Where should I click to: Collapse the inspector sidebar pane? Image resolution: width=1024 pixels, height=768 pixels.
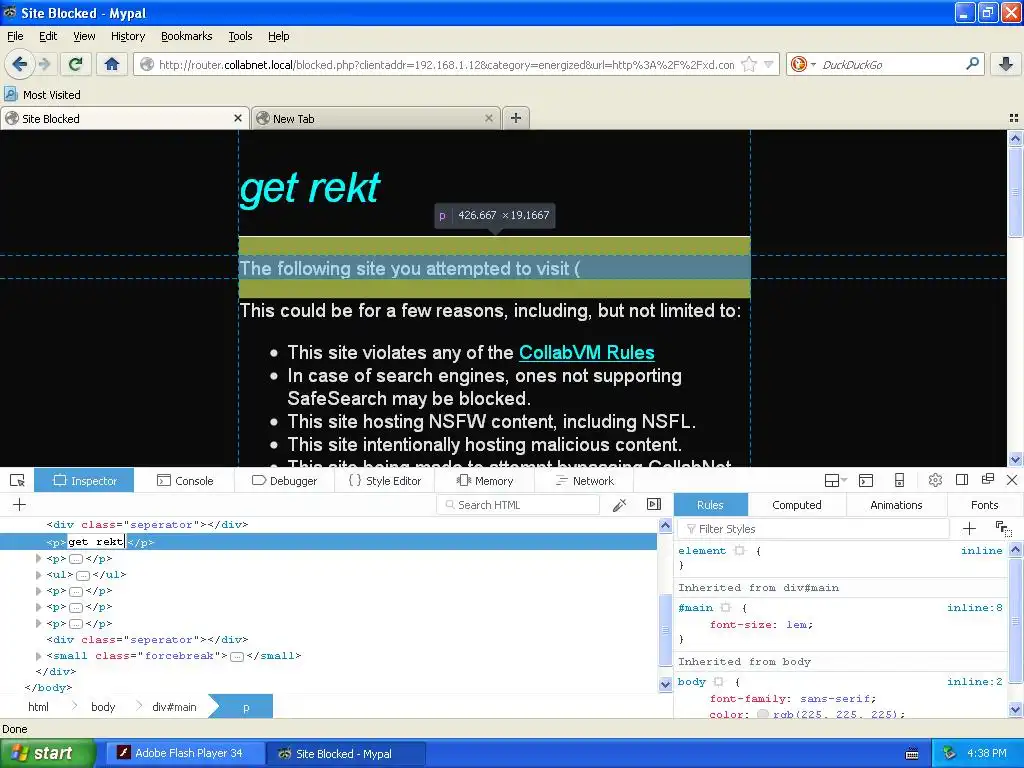coord(654,504)
